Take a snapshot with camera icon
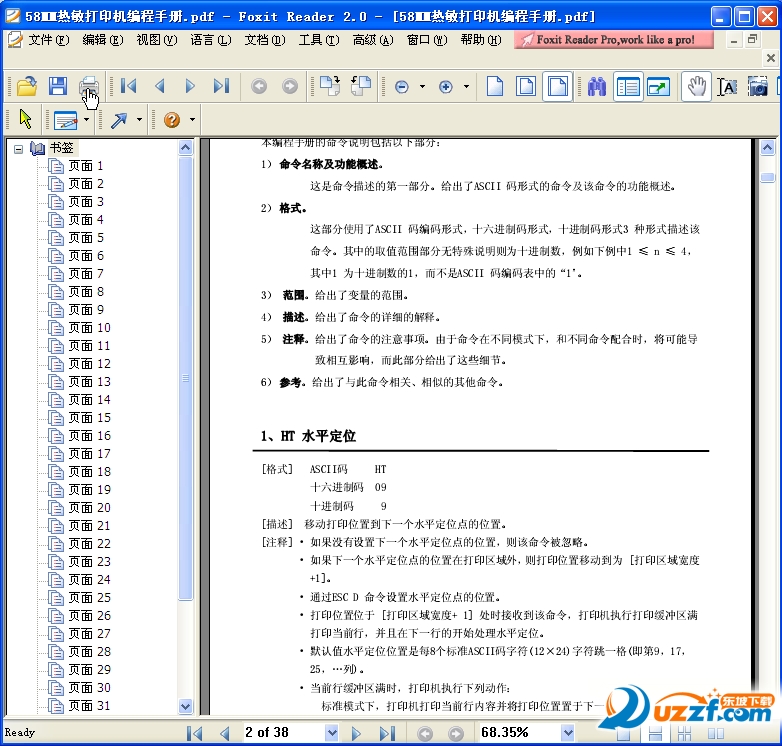 (x=758, y=86)
